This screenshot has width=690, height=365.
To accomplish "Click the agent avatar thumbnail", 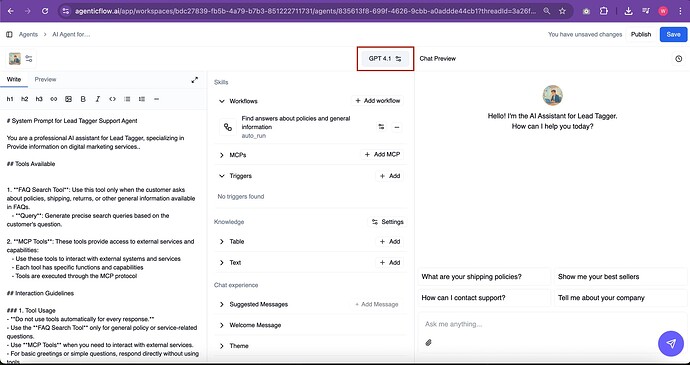I will [x=15, y=59].
